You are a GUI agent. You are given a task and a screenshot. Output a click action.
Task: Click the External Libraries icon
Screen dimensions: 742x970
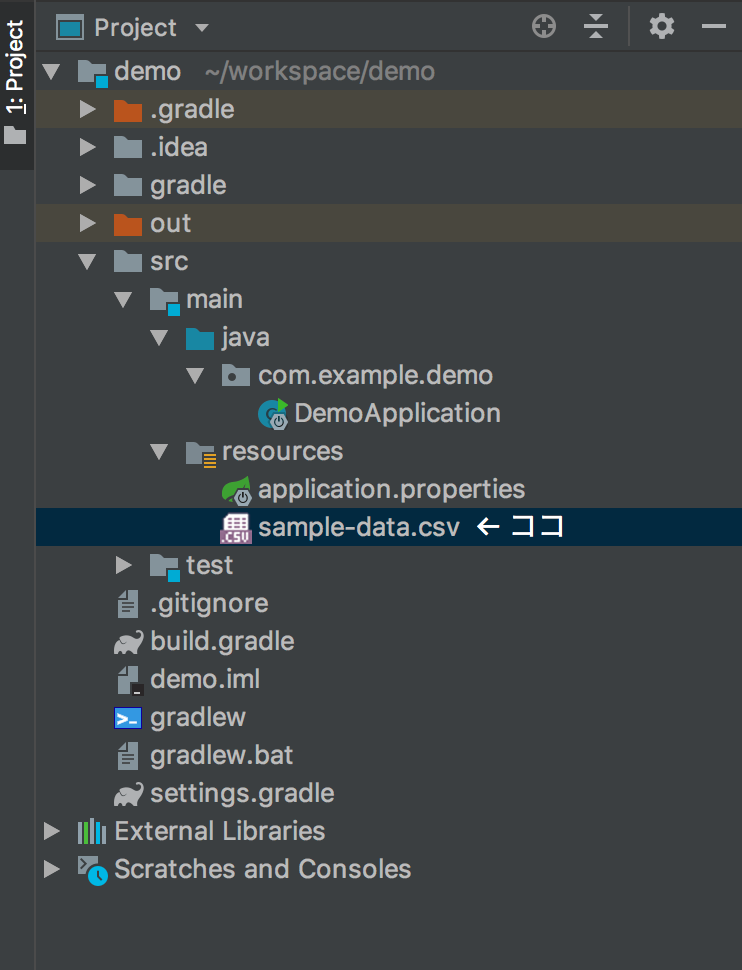coord(93,831)
